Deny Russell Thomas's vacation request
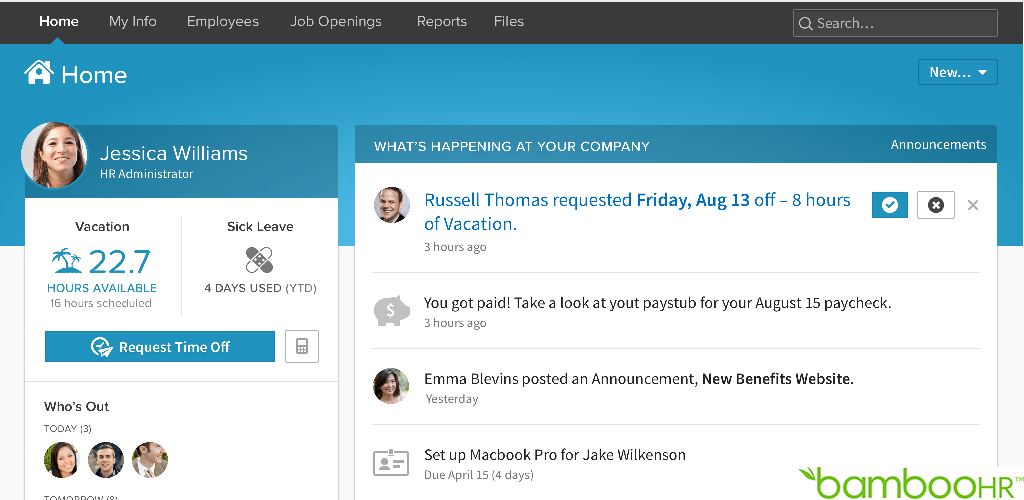This screenshot has height=500, width=1024. tap(935, 204)
